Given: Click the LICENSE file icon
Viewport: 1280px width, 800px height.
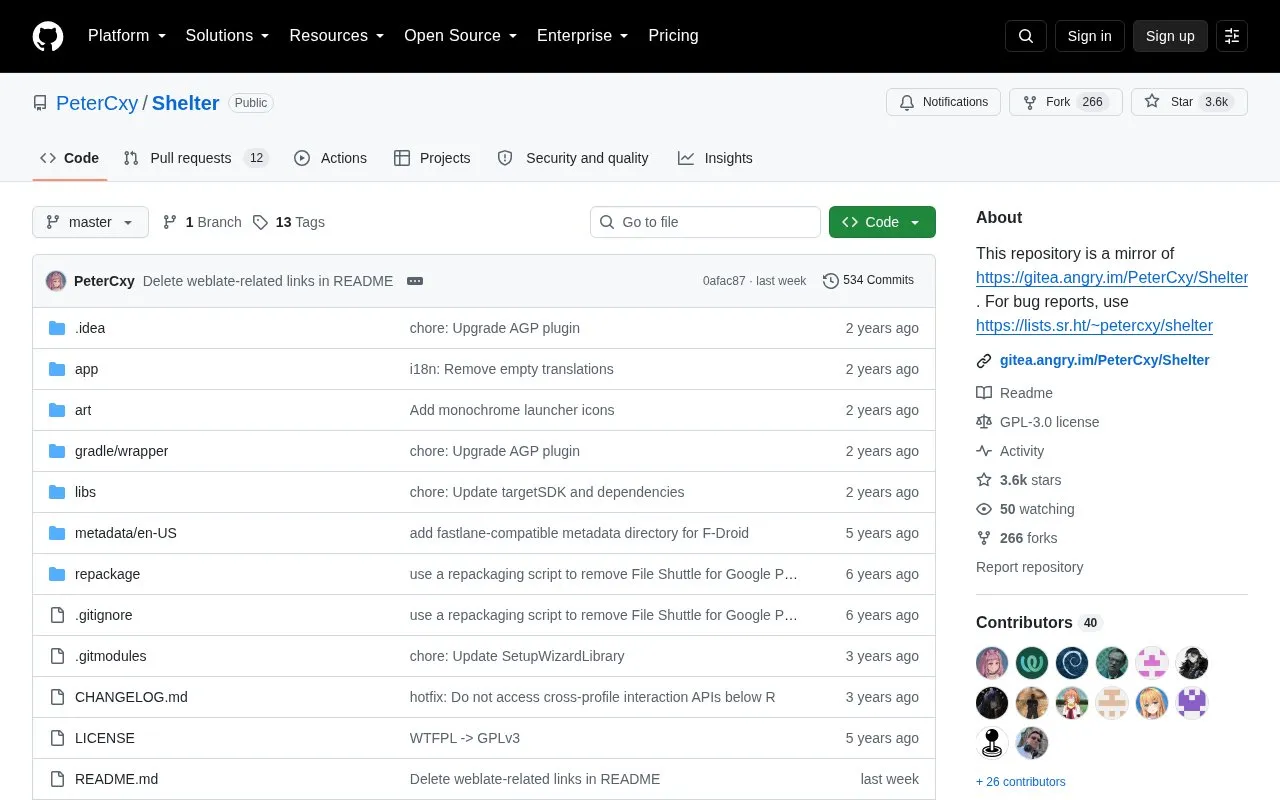Looking at the screenshot, I should tap(57, 738).
